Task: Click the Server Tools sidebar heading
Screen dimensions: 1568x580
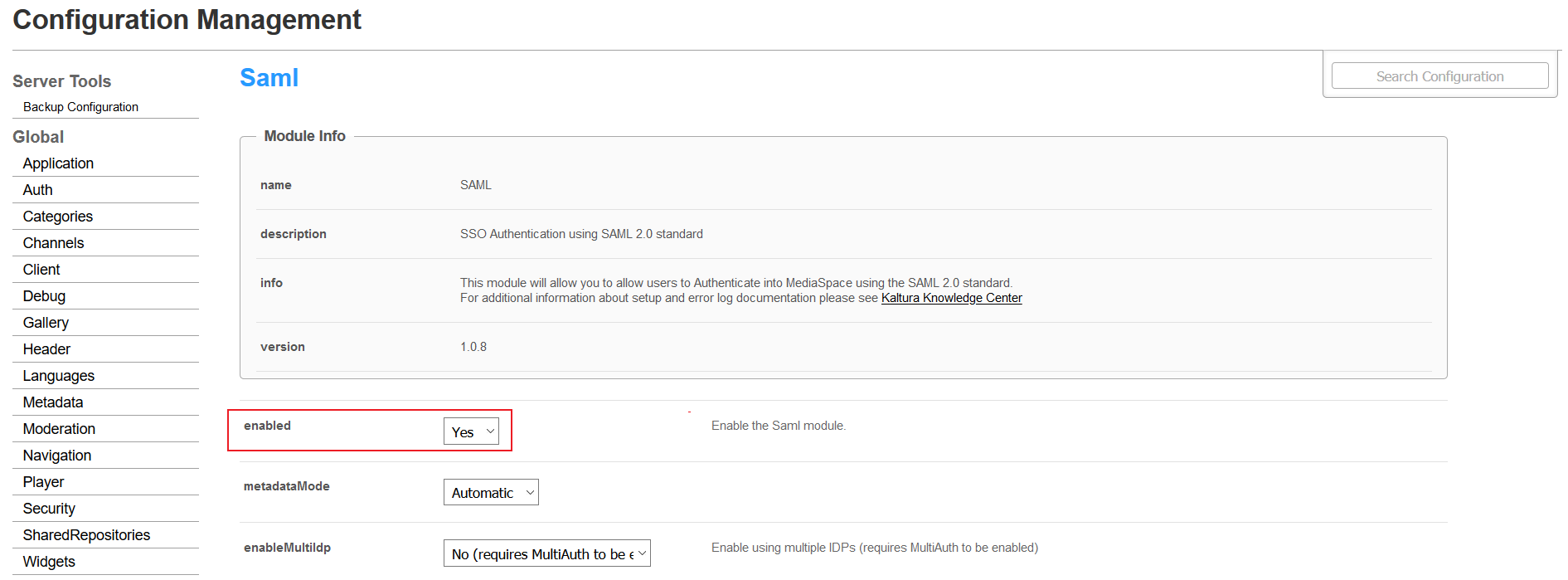Action: pyautogui.click(x=61, y=81)
